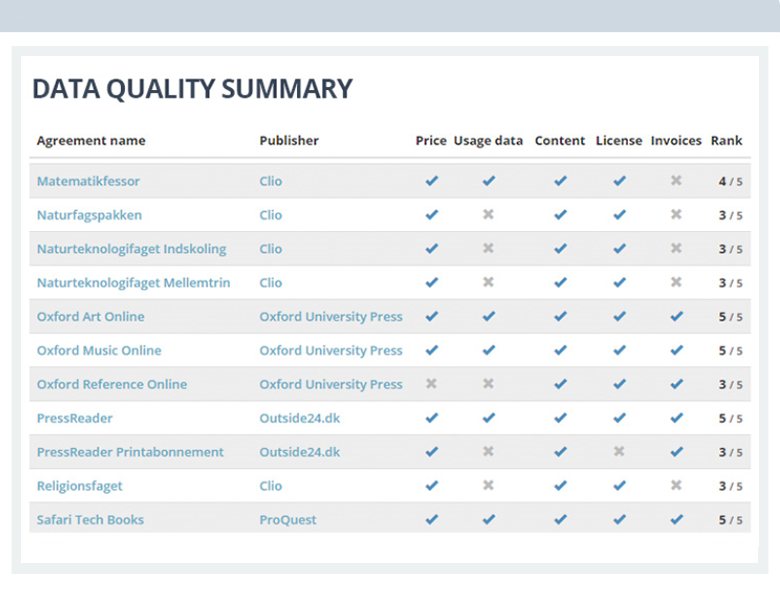Click the Data Quality Summary heading
The image size is (780, 598).
[193, 89]
